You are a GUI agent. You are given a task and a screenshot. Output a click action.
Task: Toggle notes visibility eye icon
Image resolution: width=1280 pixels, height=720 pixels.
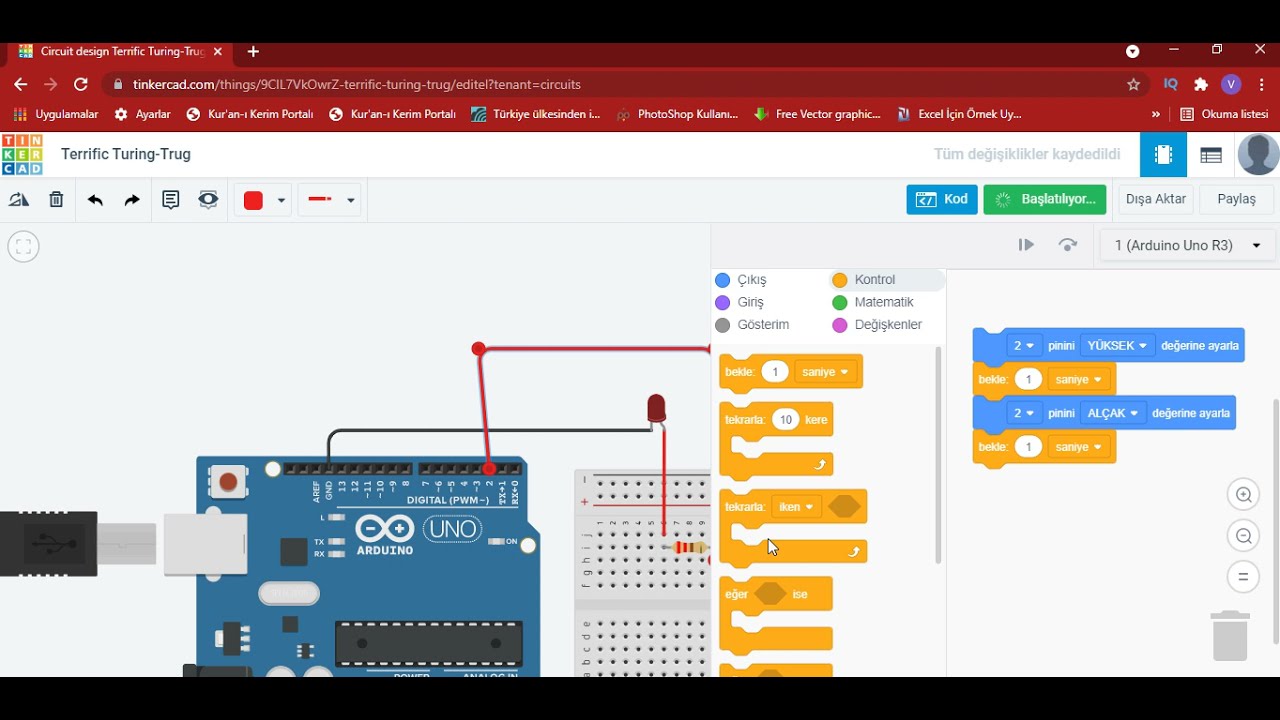(208, 200)
